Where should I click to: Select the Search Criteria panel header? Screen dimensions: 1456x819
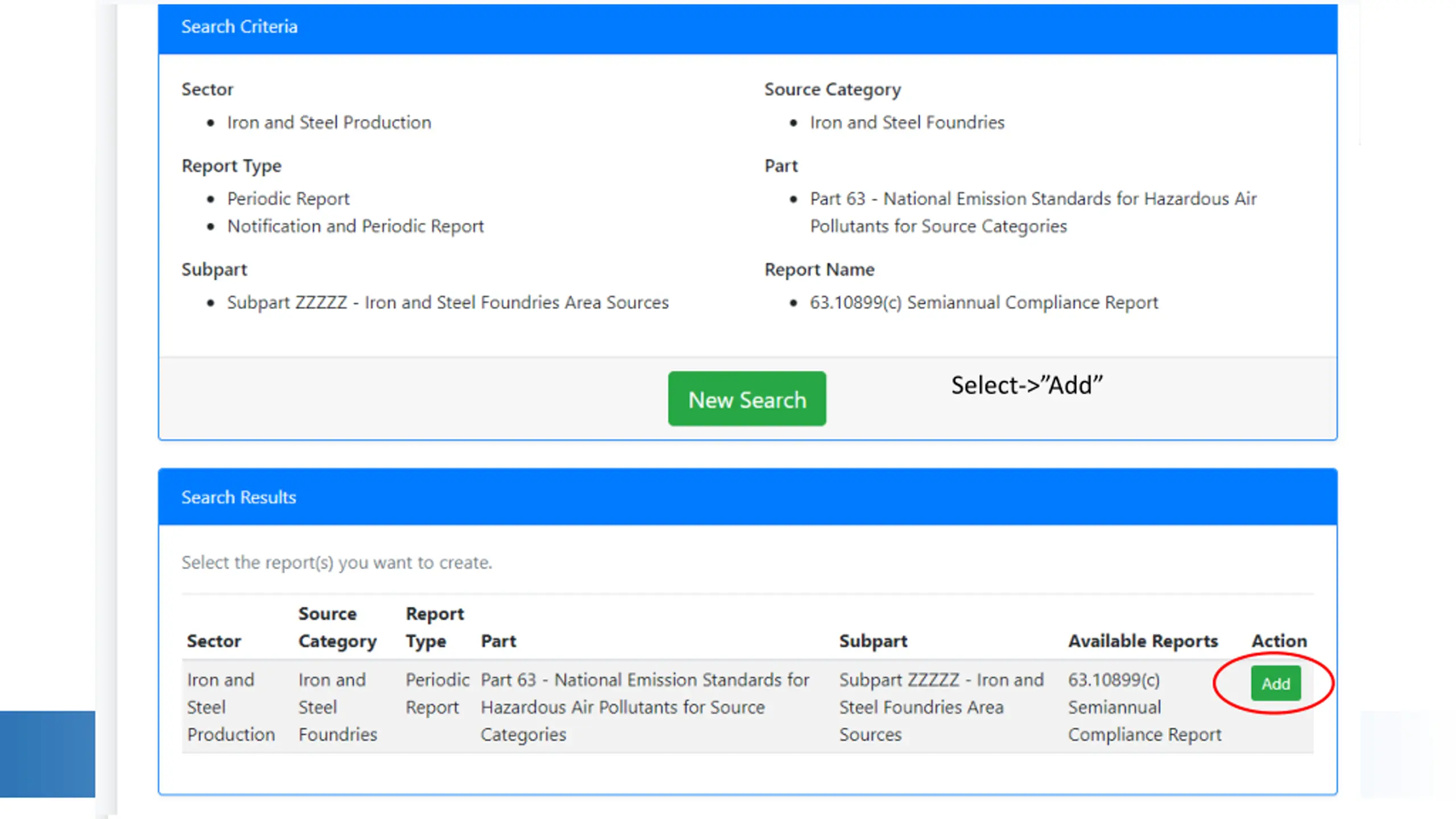747,27
